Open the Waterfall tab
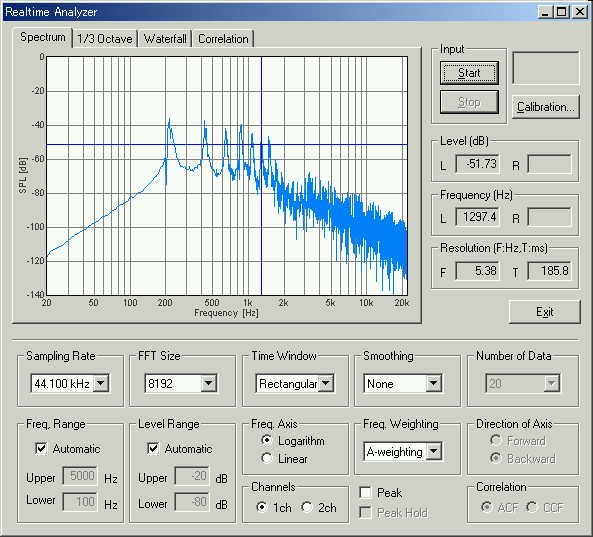 pos(165,39)
